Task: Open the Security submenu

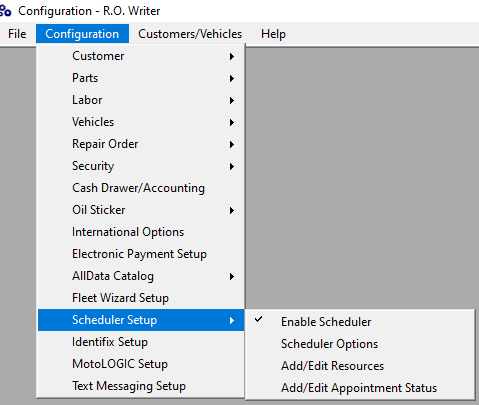Action: [141, 166]
